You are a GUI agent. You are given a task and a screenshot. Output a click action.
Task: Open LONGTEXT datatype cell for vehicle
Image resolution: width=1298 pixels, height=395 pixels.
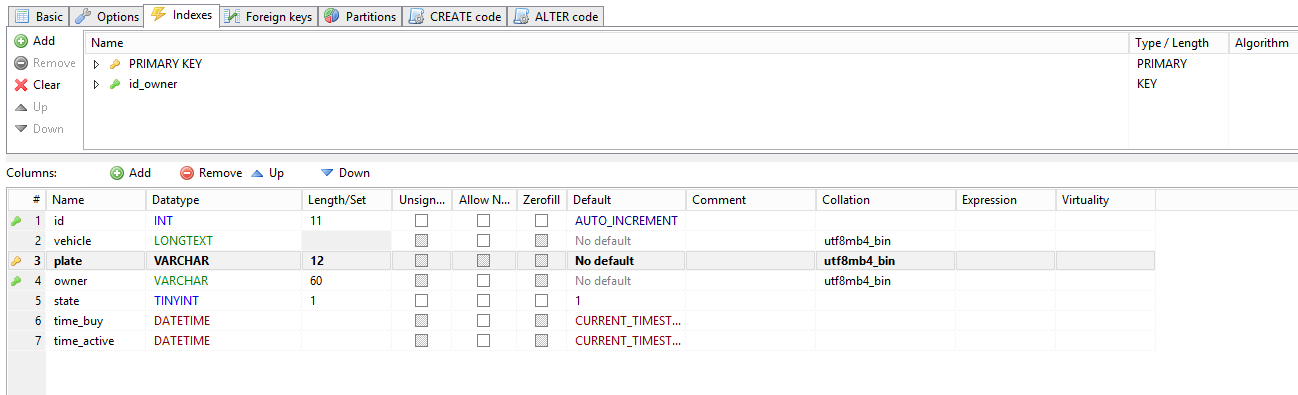pos(224,241)
